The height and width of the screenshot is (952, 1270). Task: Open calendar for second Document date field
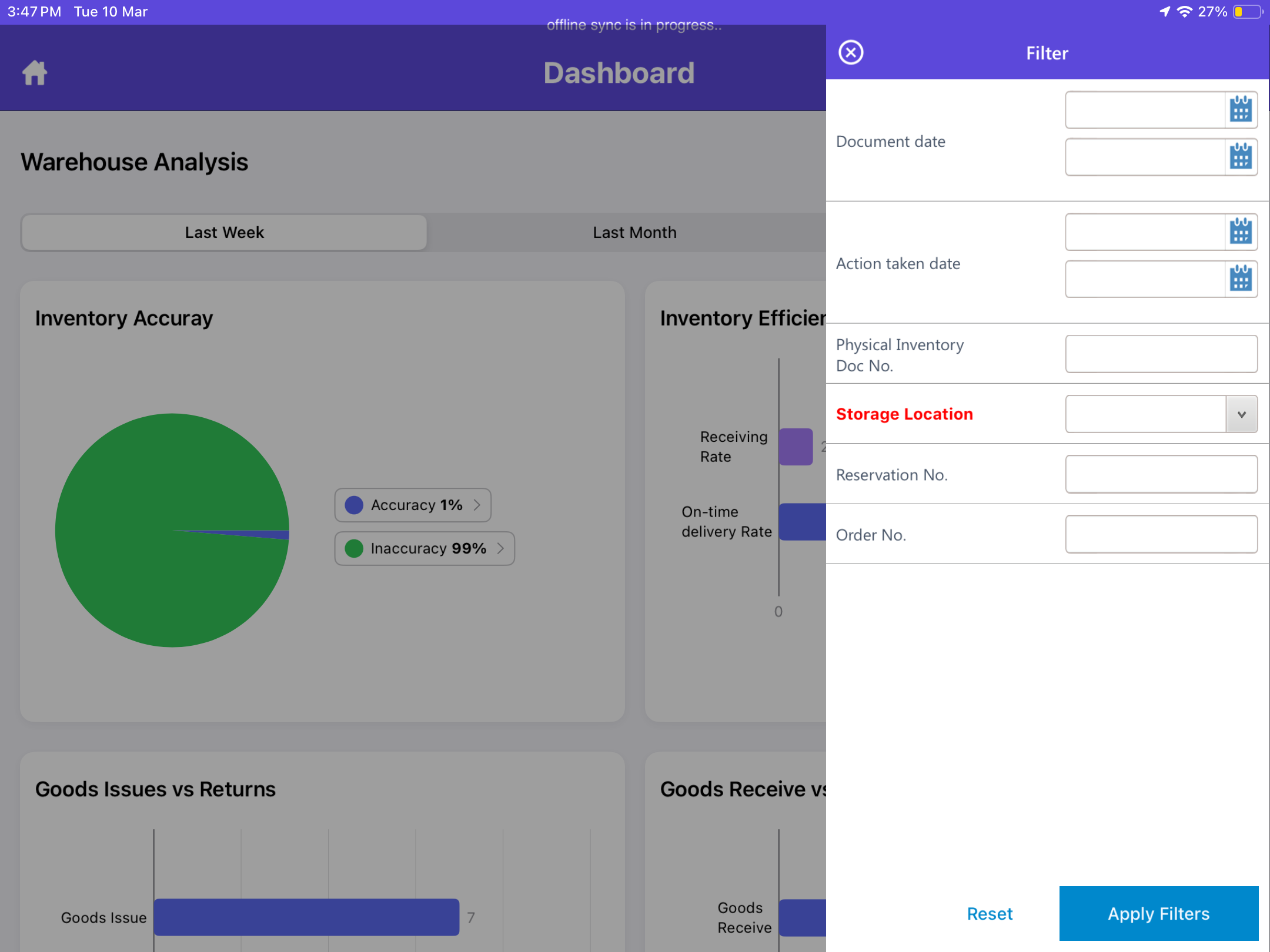[x=1241, y=157]
